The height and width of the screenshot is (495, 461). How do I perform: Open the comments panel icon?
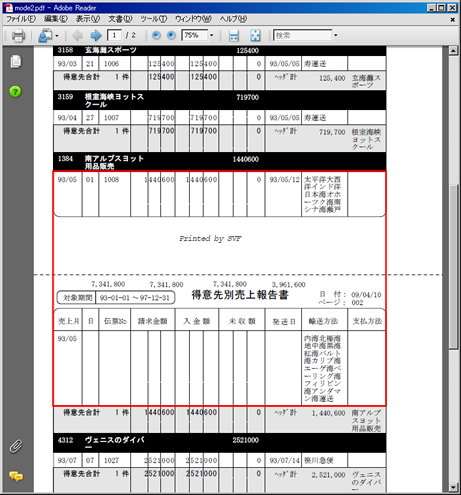pos(16,476)
